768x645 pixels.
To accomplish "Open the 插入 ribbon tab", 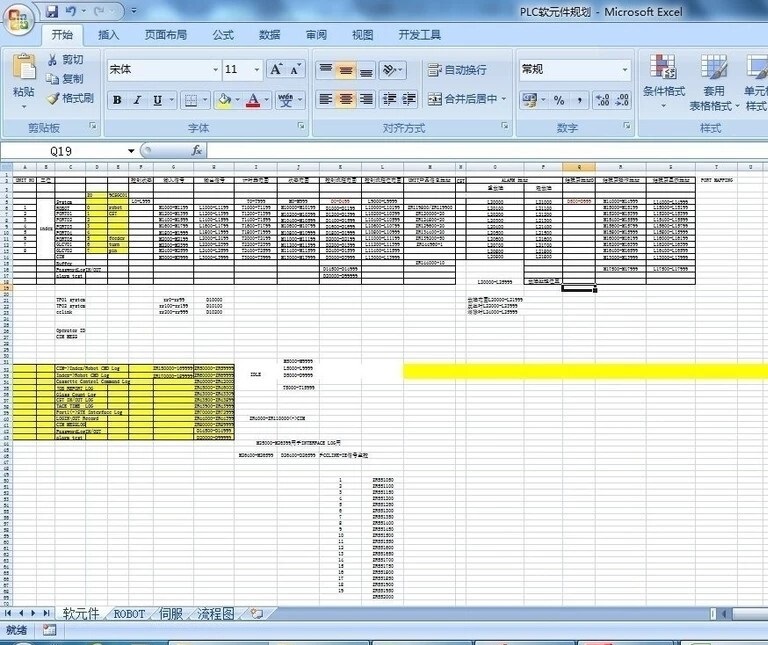I will click(x=108, y=35).
